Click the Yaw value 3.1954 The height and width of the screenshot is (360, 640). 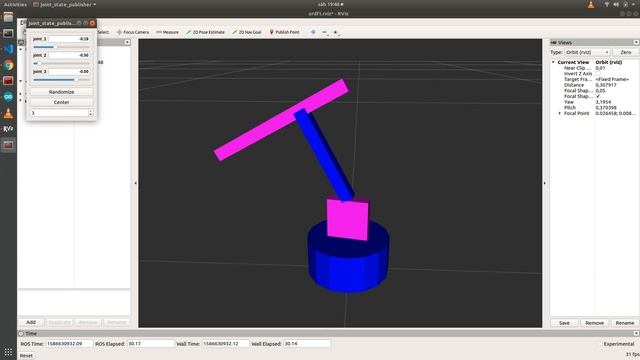click(603, 102)
